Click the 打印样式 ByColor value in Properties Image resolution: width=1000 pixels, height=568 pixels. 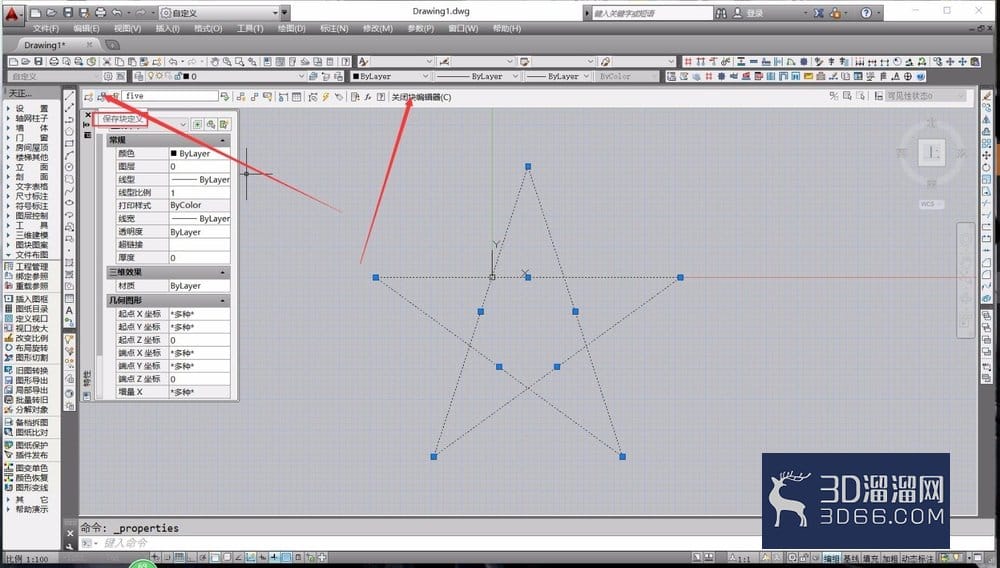[x=199, y=205]
